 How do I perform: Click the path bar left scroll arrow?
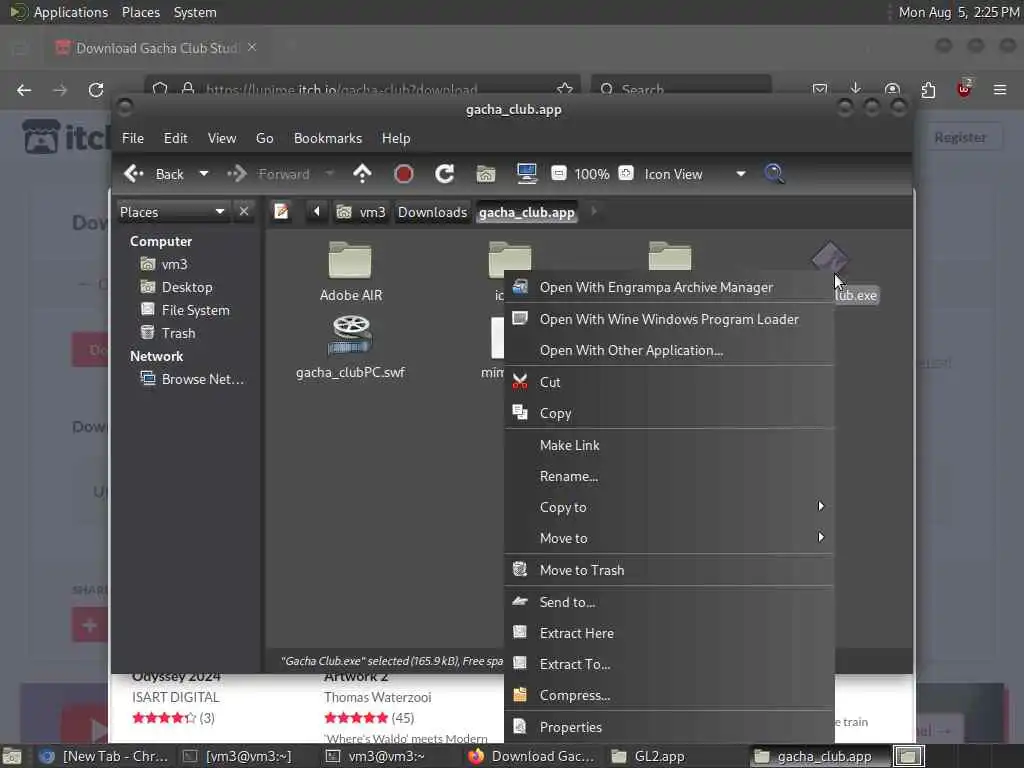(x=317, y=212)
